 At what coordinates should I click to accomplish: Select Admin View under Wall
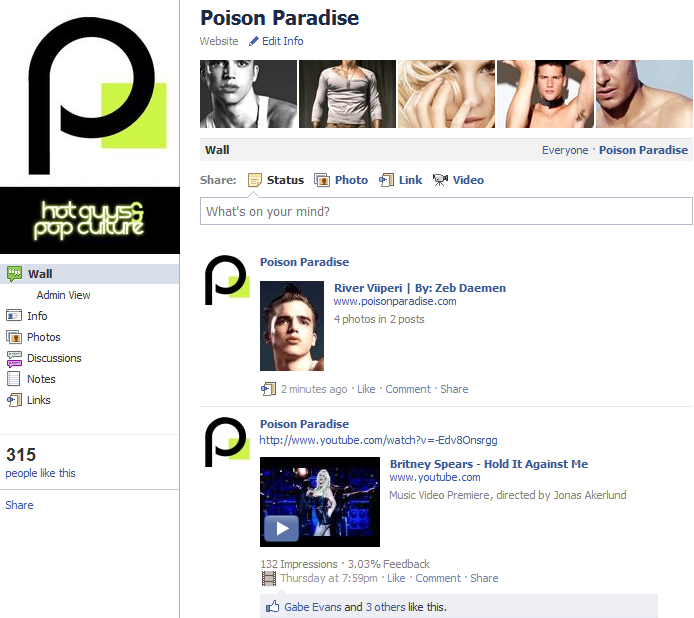tap(63, 295)
